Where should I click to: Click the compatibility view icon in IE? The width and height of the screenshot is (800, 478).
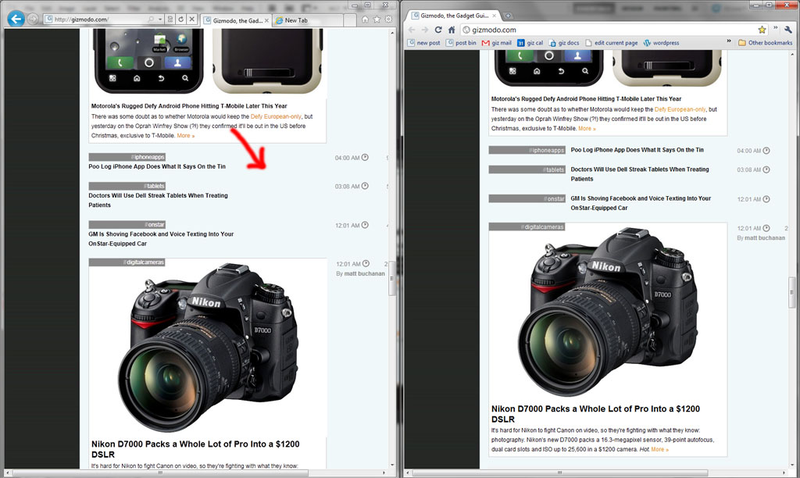pos(170,19)
